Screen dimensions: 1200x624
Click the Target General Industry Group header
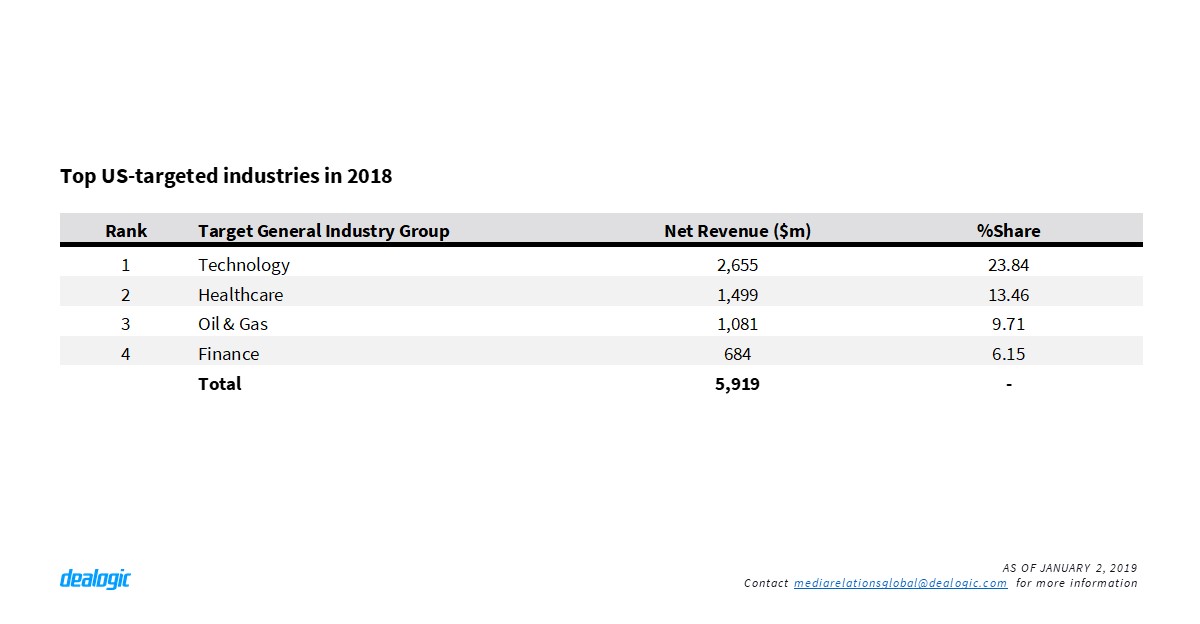point(323,231)
